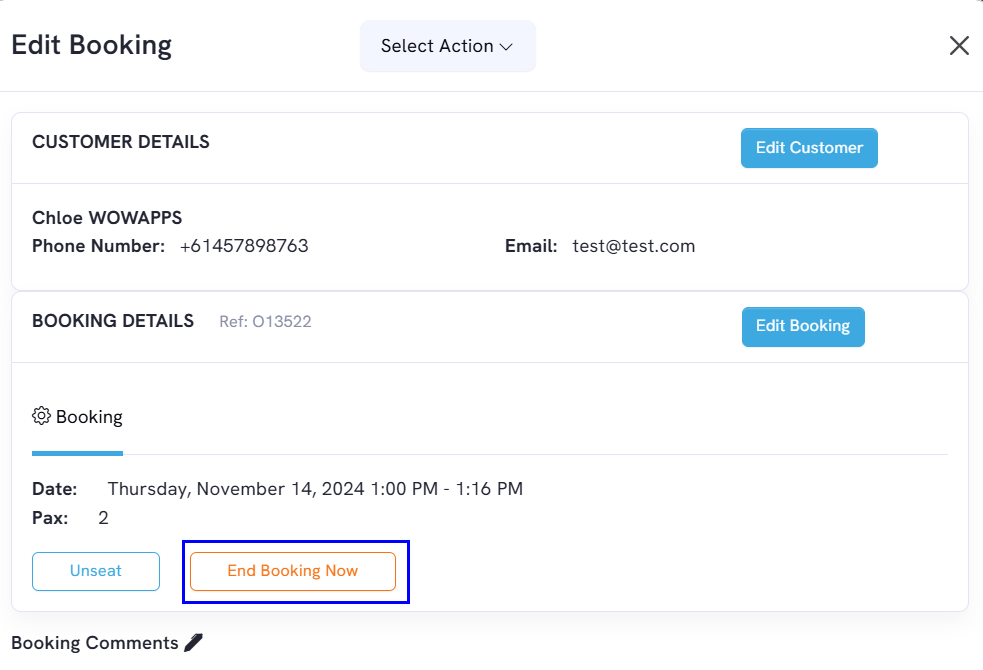
Task: Click the BOOKING DETAILS section header
Action: [113, 321]
